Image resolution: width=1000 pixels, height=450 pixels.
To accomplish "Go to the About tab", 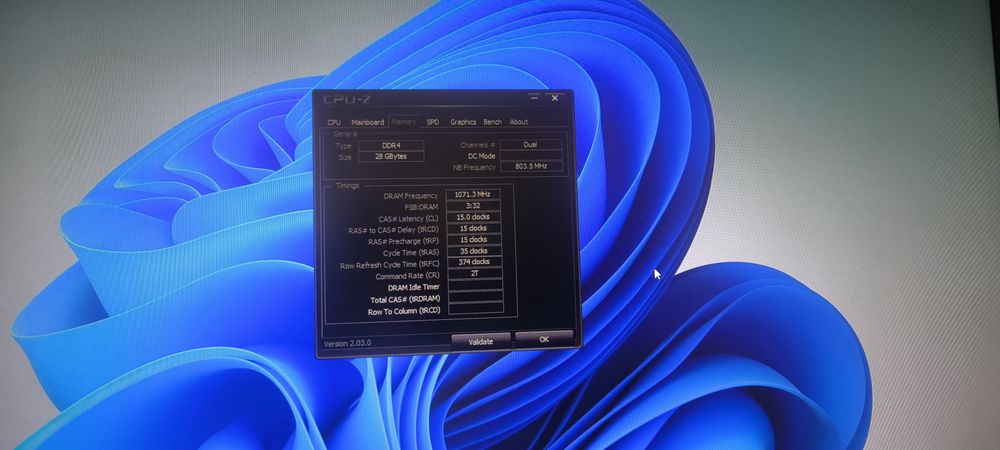I will 518,122.
